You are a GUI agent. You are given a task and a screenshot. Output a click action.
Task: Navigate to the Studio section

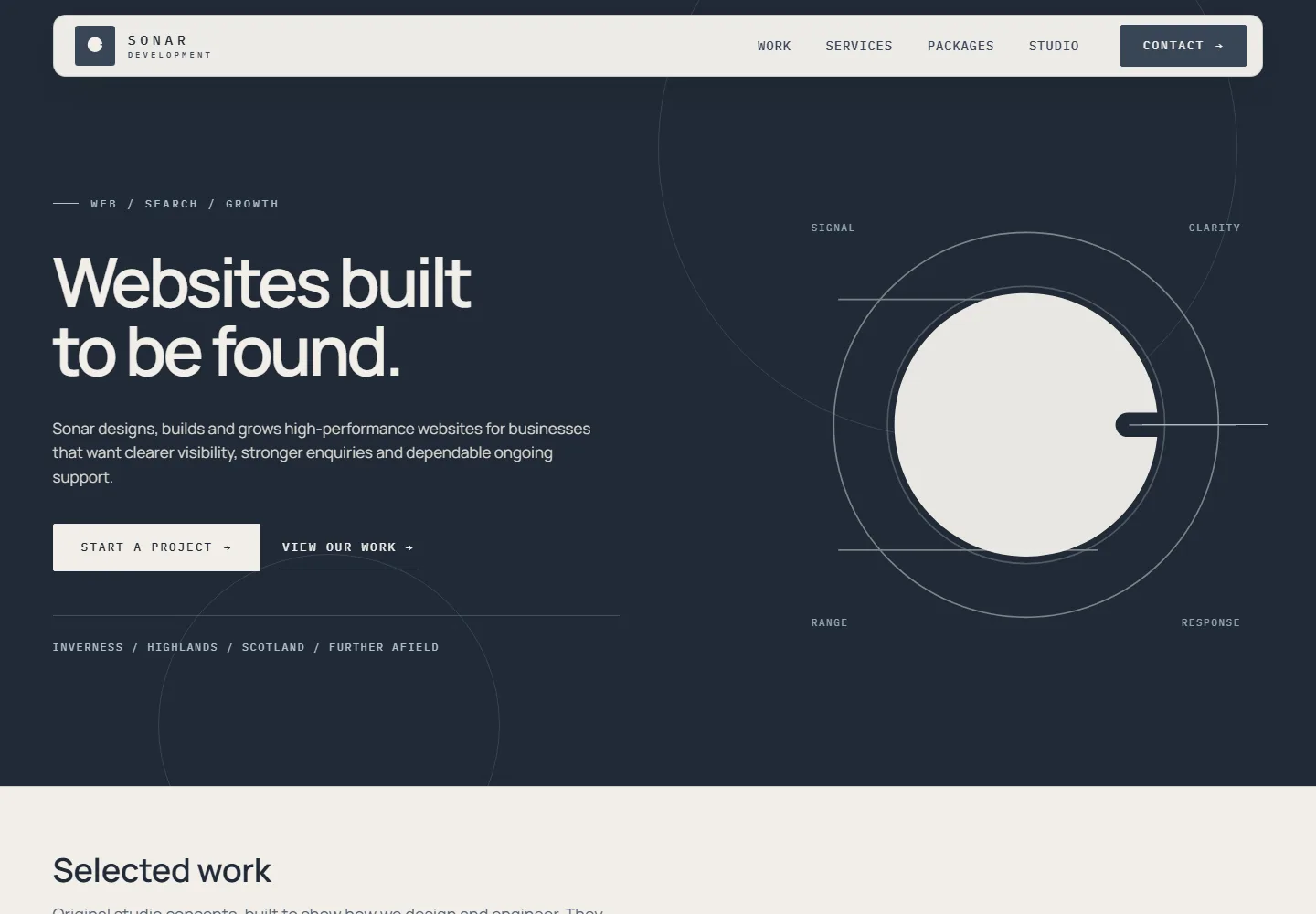click(x=1054, y=46)
